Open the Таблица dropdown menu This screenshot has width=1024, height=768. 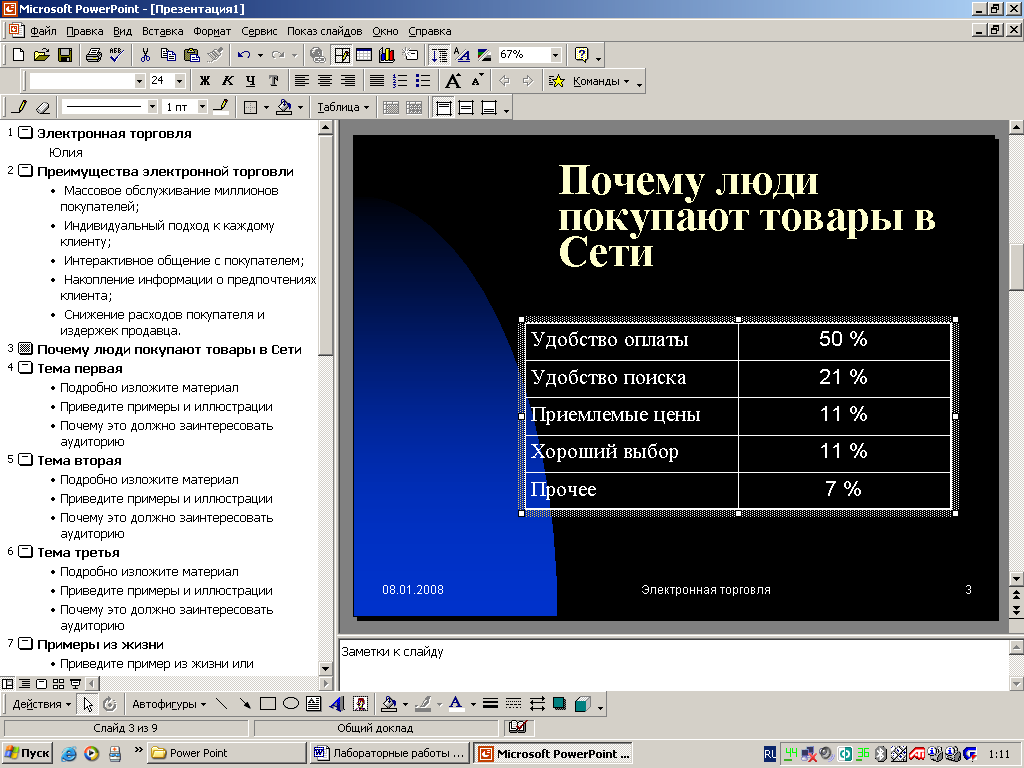(x=343, y=107)
